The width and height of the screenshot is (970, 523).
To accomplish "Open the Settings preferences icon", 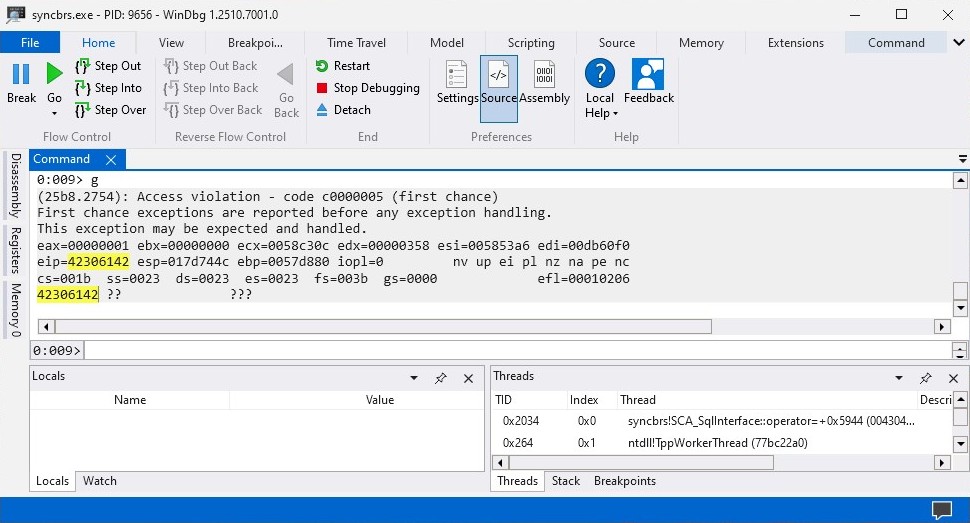I will coord(457,82).
